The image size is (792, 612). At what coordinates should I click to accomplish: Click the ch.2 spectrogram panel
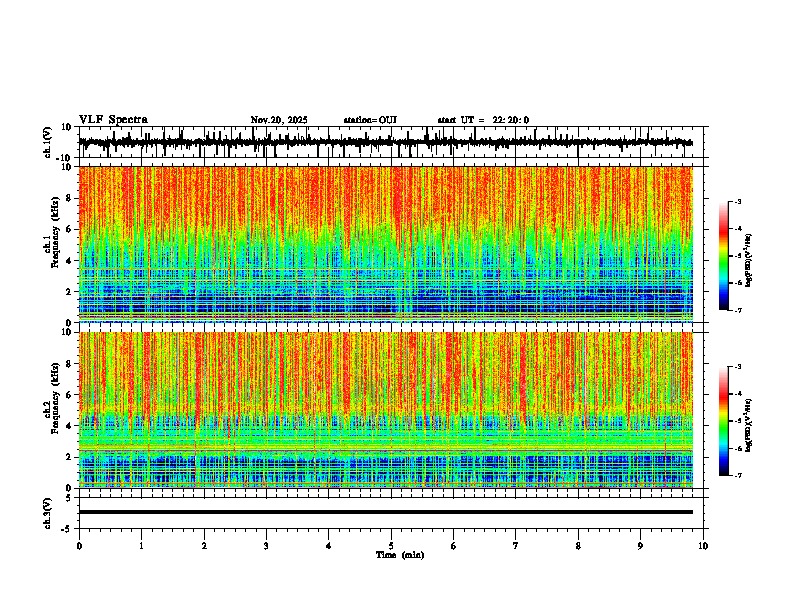(x=385, y=410)
